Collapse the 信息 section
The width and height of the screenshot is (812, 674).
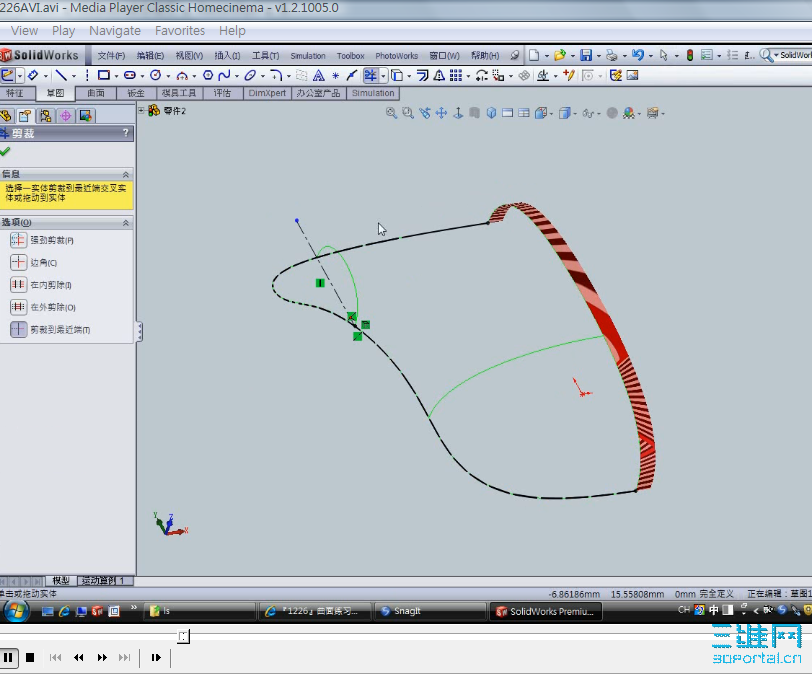tap(125, 174)
